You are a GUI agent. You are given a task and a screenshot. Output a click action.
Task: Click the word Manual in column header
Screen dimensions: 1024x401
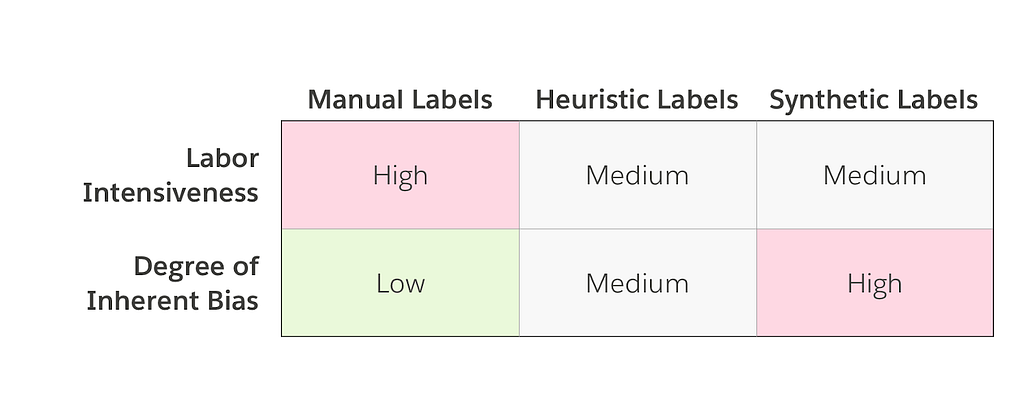tap(355, 100)
